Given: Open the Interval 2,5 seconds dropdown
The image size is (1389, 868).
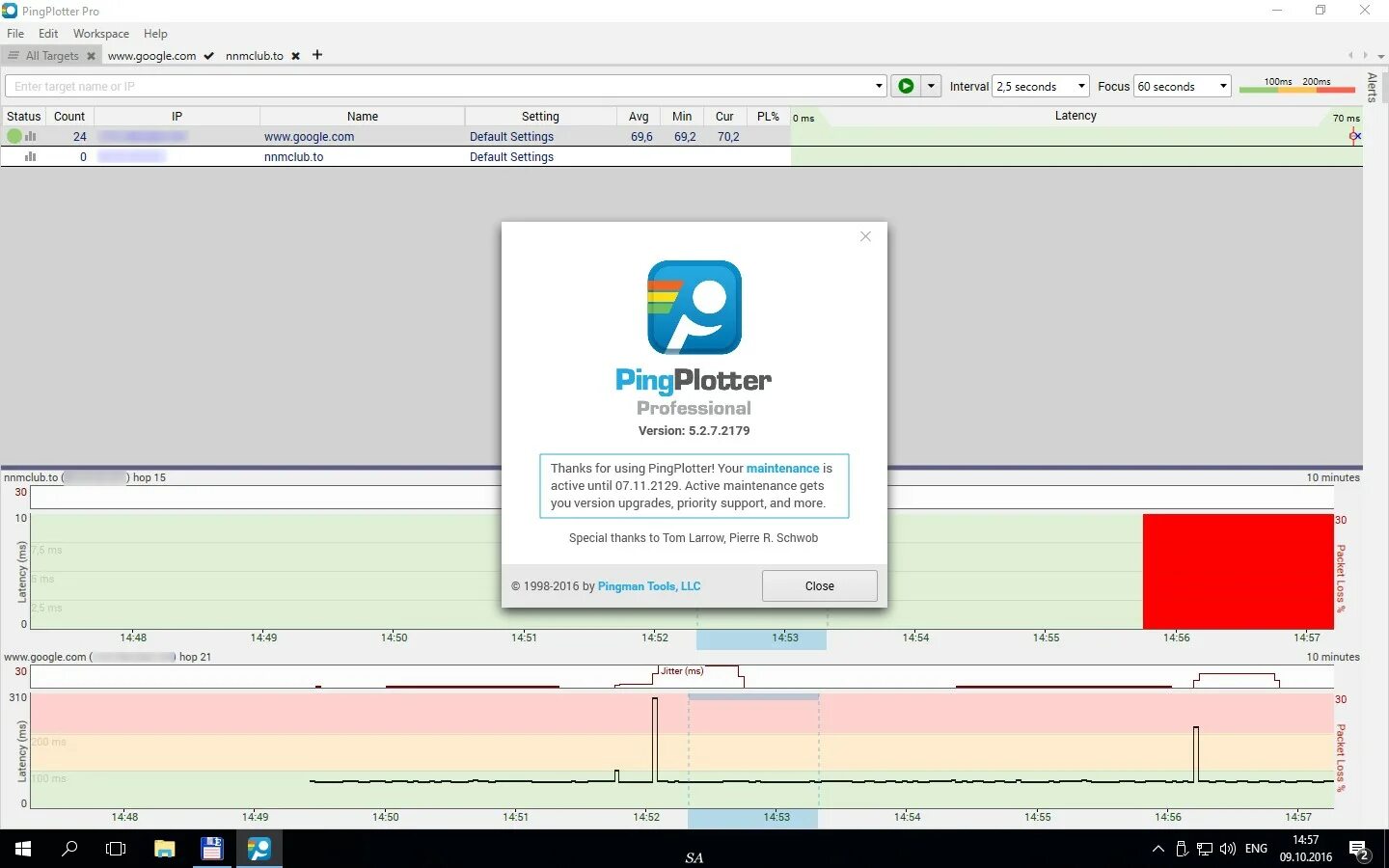Looking at the screenshot, I should coord(1042,86).
